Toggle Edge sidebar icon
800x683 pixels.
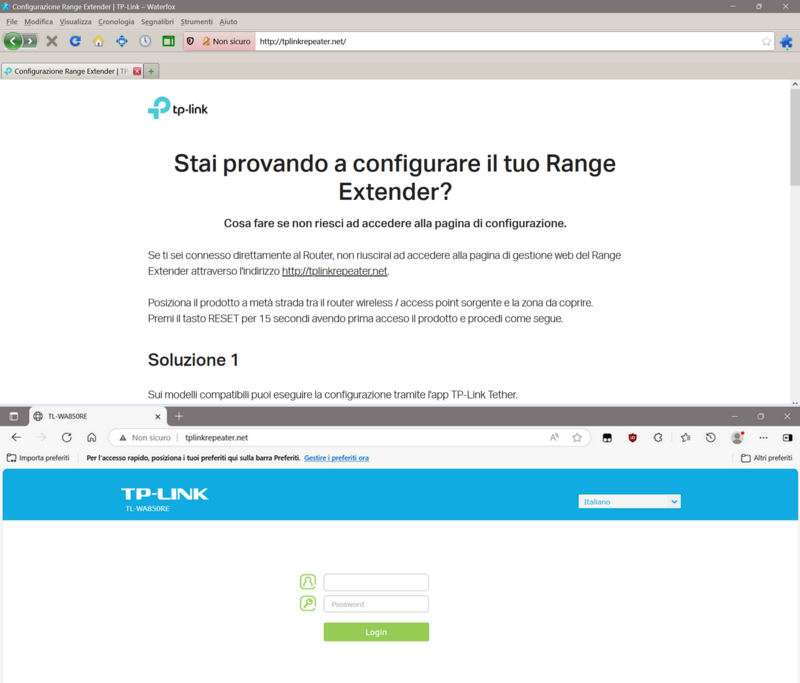tap(787, 438)
